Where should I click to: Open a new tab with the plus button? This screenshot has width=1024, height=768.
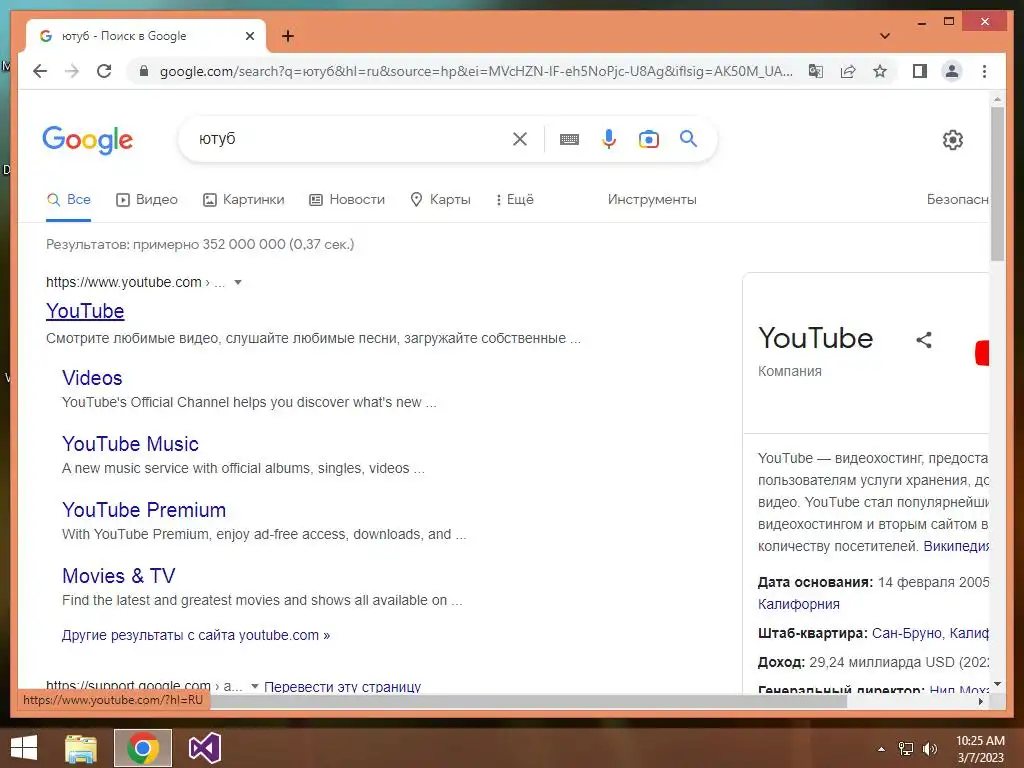(288, 36)
